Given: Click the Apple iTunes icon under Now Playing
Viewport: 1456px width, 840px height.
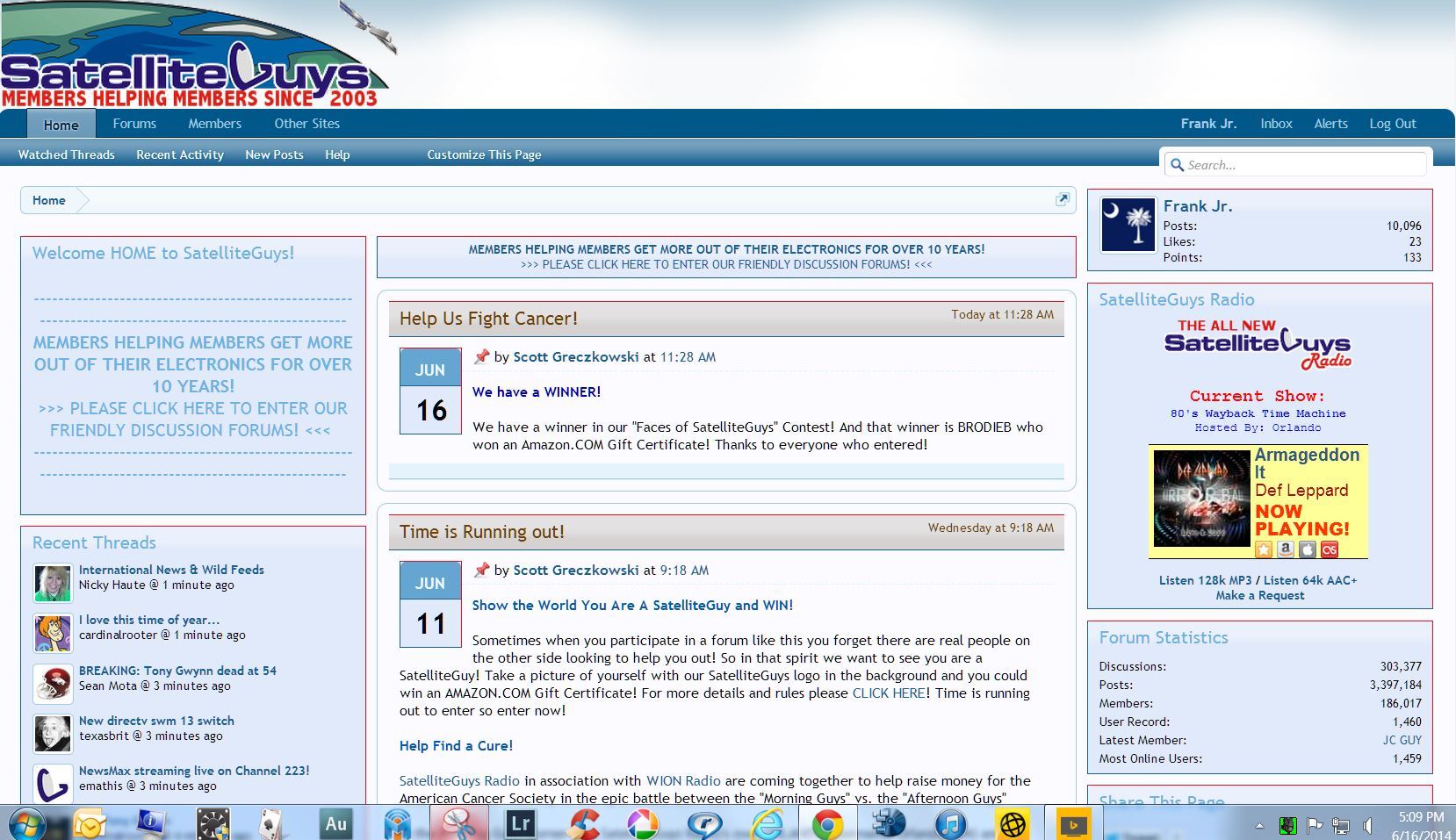Looking at the screenshot, I should pyautogui.click(x=1308, y=549).
